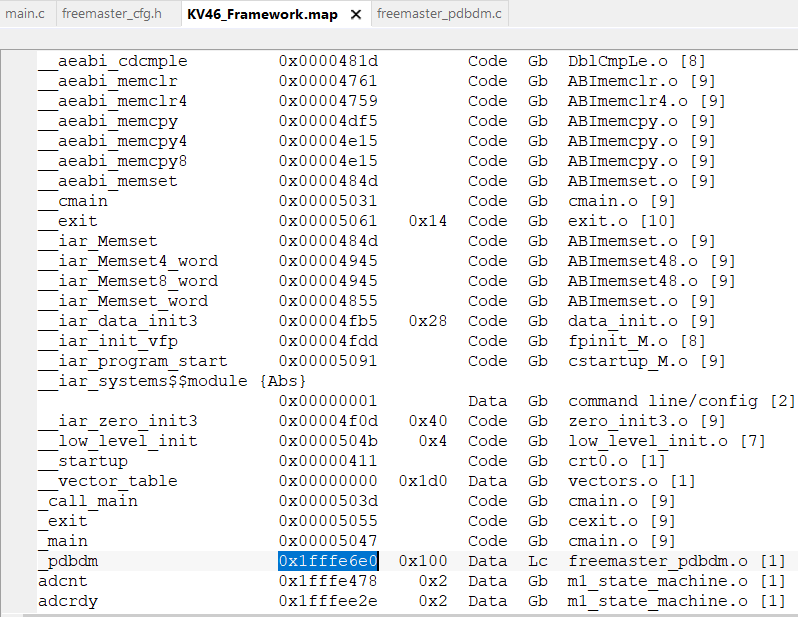798x617 pixels.
Task: Click the Lc scope in the _pdbdm row
Action: 538,561
